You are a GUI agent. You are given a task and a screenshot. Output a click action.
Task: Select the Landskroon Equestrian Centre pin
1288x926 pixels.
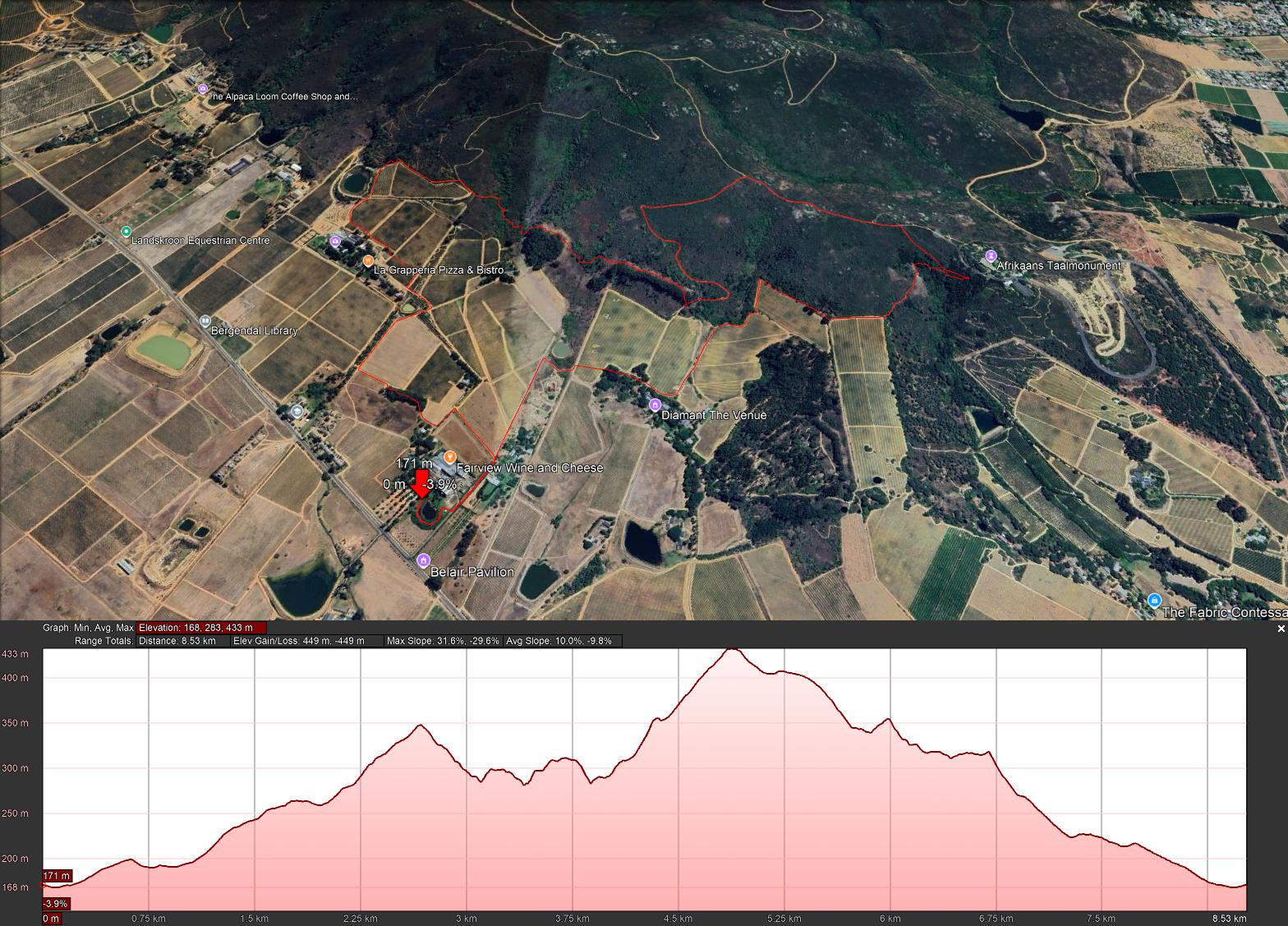tap(126, 232)
